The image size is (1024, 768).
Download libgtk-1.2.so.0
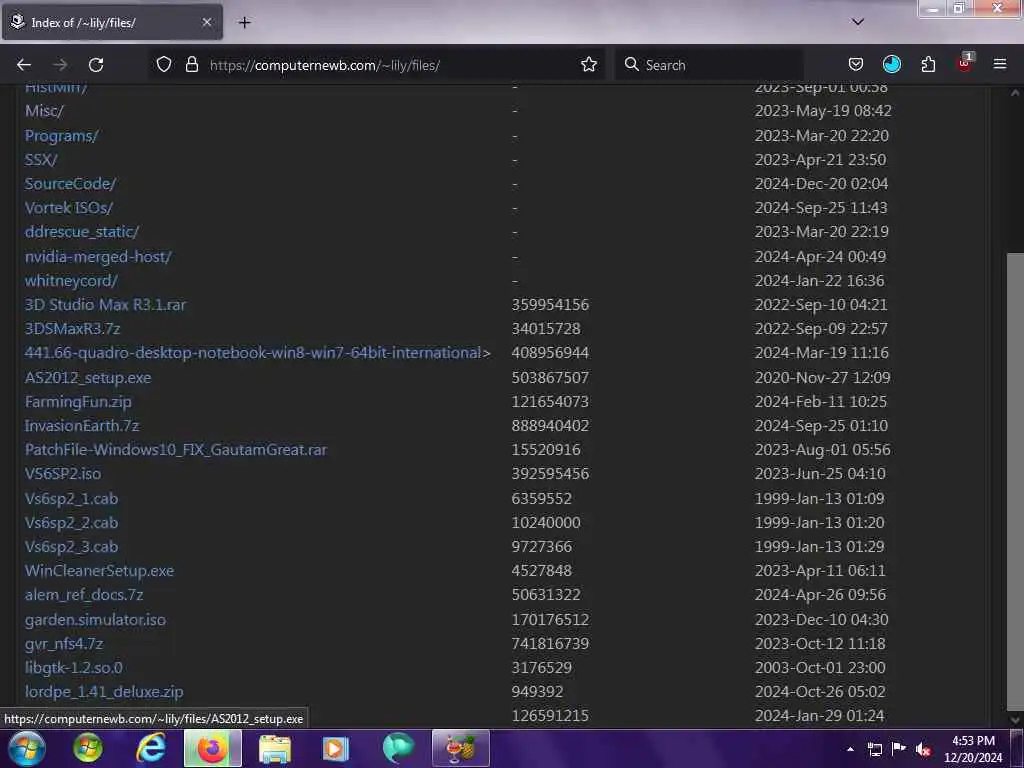73,668
